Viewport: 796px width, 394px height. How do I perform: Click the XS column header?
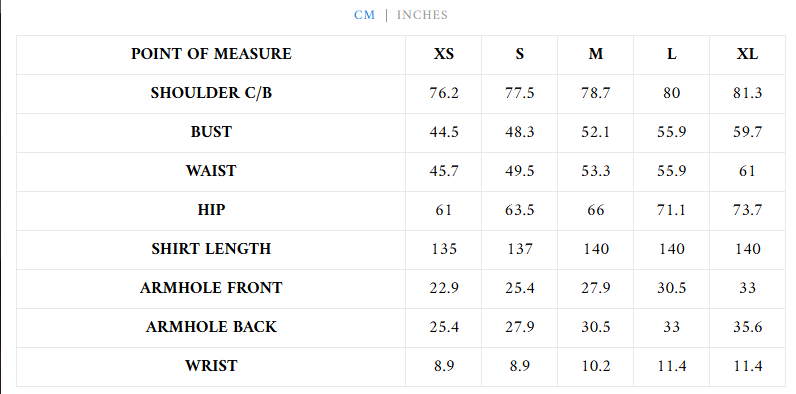[444, 54]
